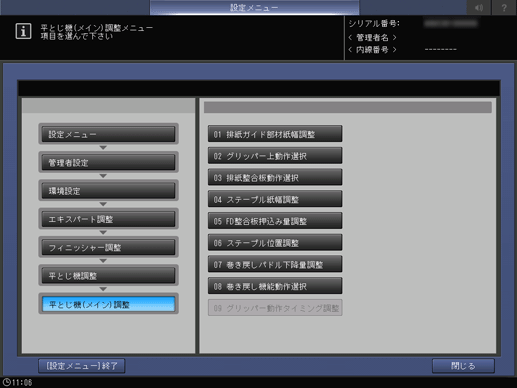The width and height of the screenshot is (517, 388).
Task: Click the 11:06 time display
Action: click(x=22, y=383)
